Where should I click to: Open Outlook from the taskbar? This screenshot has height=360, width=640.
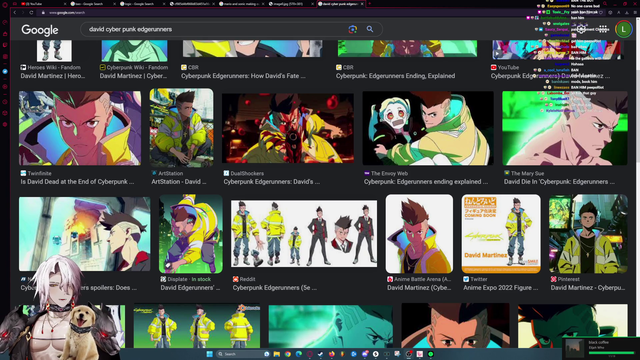click(x=353, y=354)
